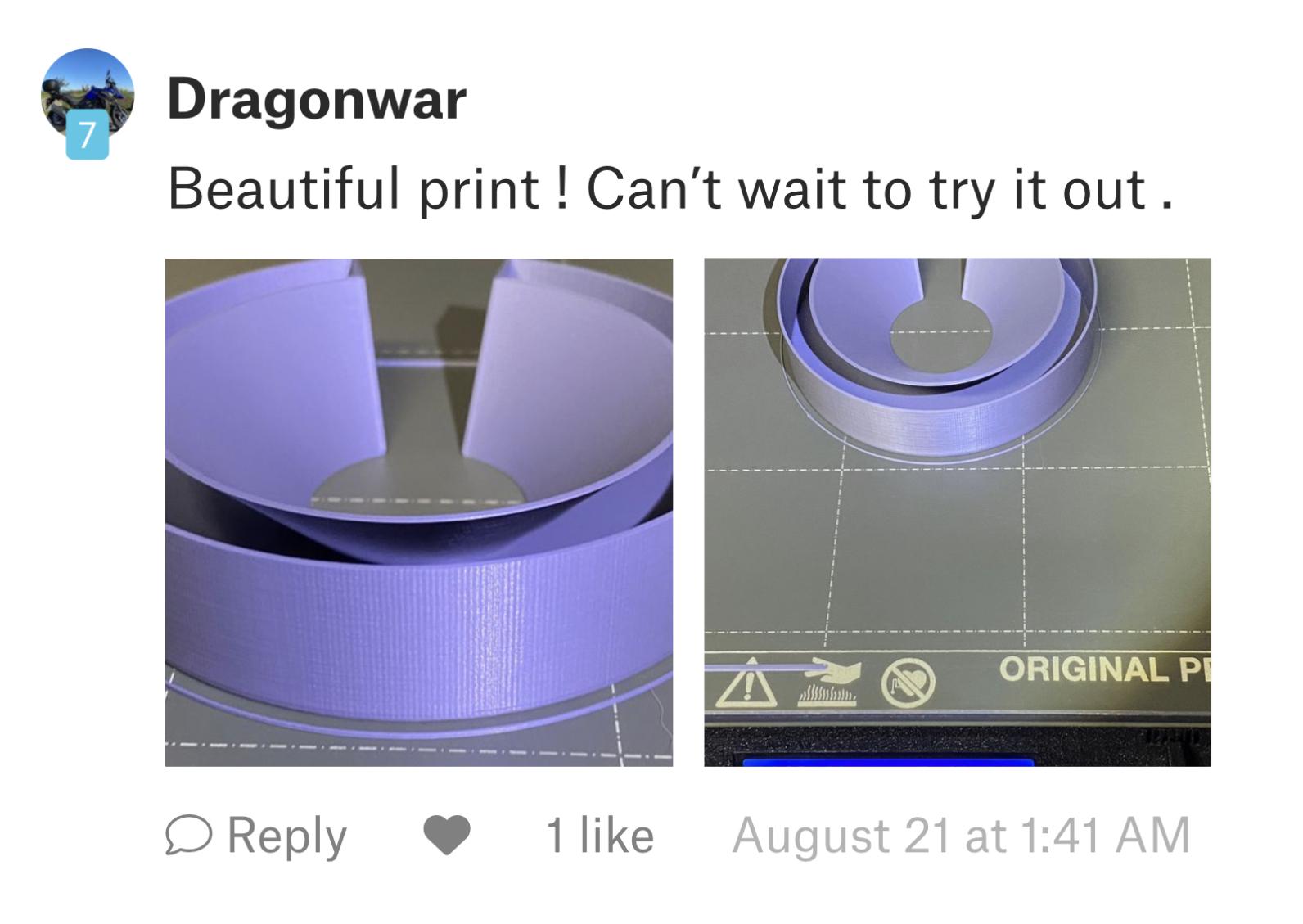
Task: Click the hot surface hand symbol
Action: click(x=828, y=683)
